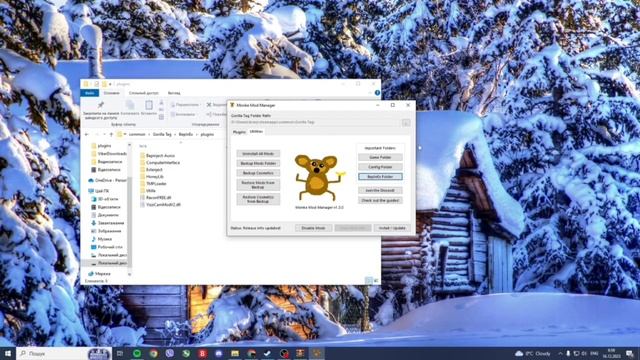Select the TMPLoader folder

[153, 184]
